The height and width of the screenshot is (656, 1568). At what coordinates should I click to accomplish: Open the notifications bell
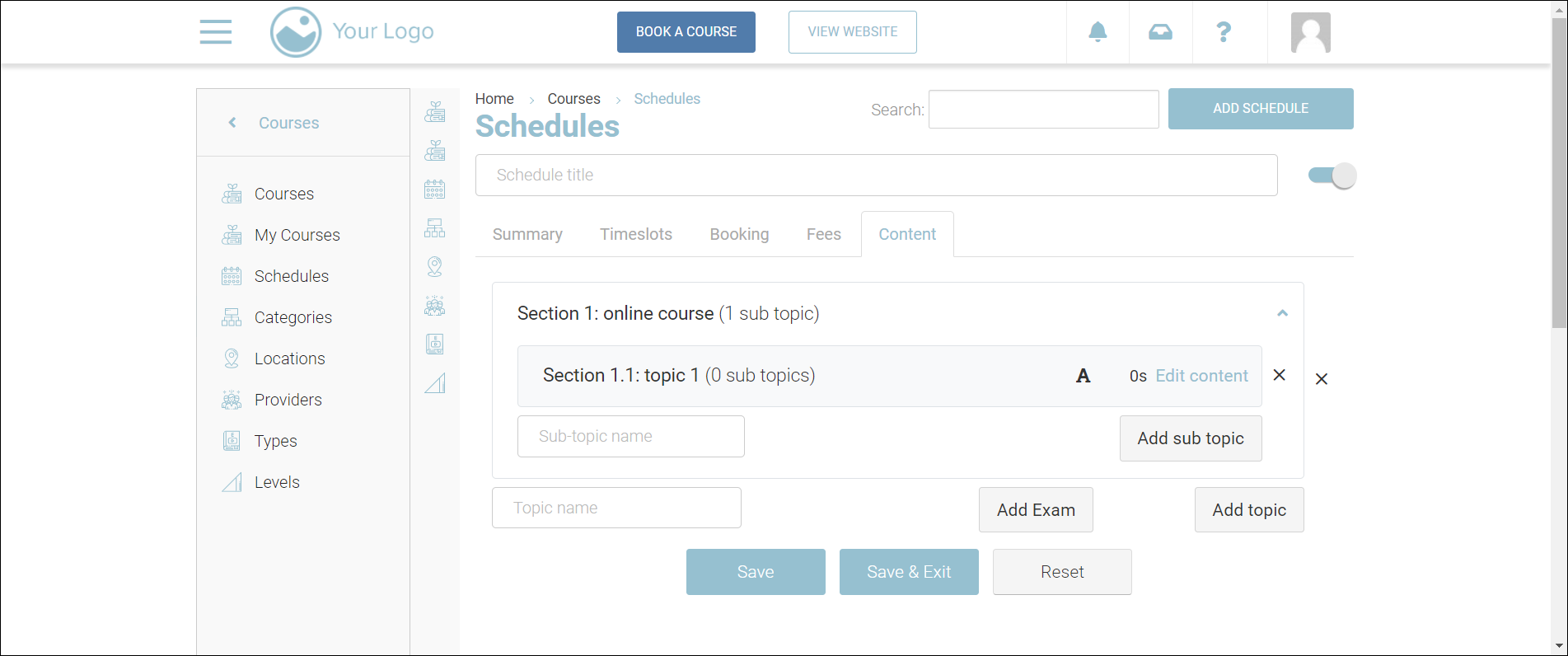(1098, 32)
